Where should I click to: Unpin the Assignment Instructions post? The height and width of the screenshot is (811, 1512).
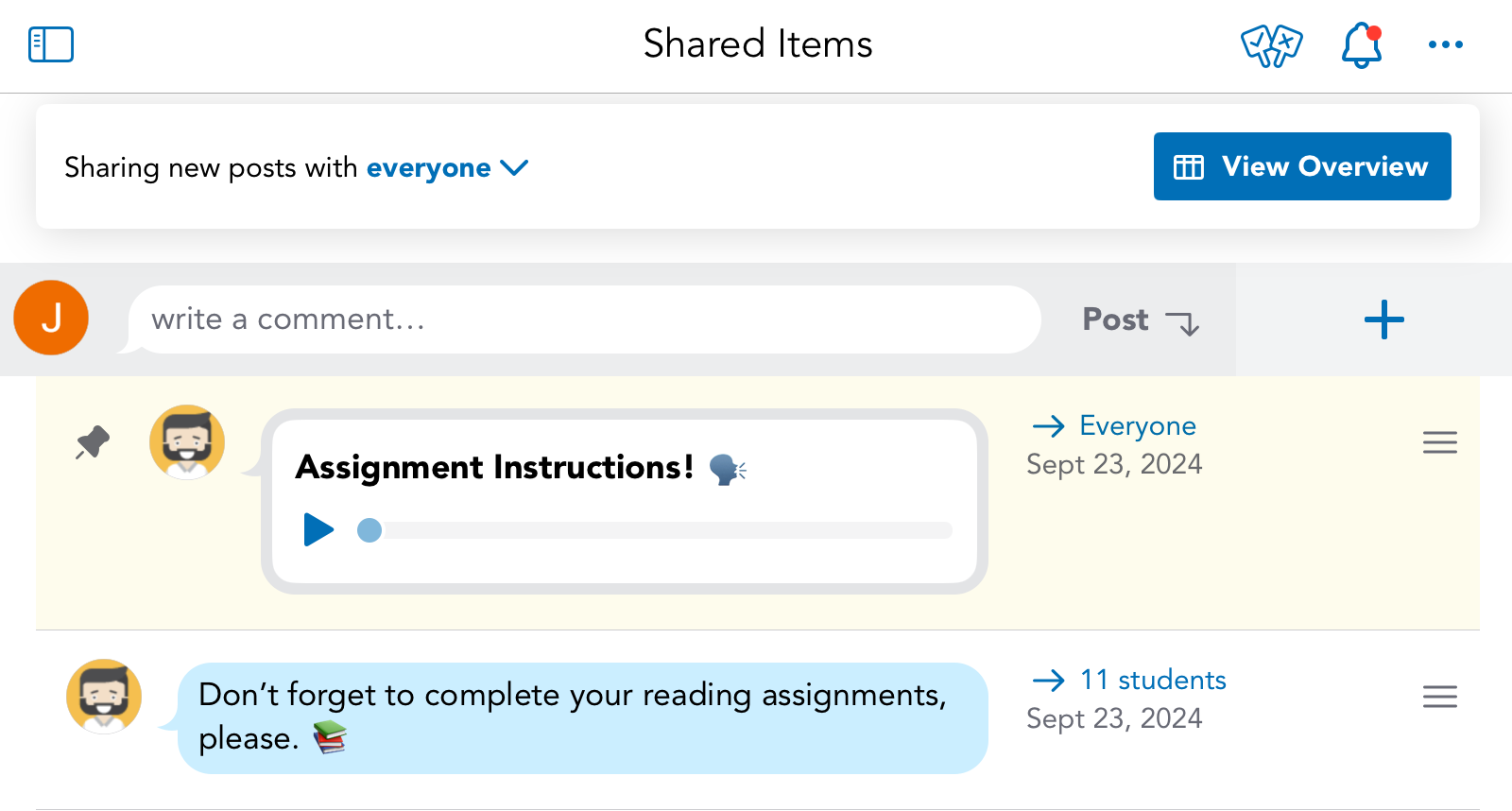(x=93, y=442)
